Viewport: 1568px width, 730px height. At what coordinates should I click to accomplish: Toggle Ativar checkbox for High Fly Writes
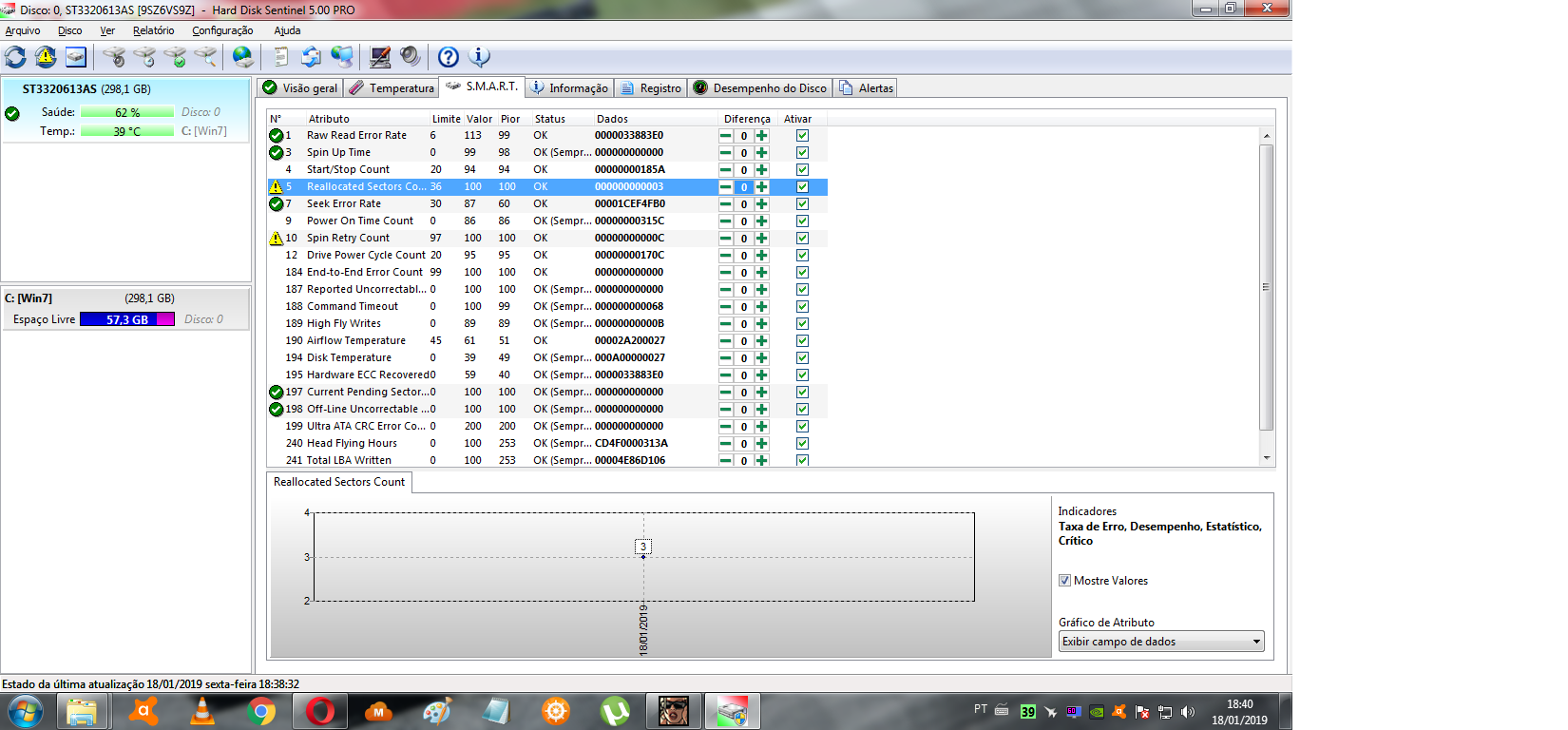(802, 324)
